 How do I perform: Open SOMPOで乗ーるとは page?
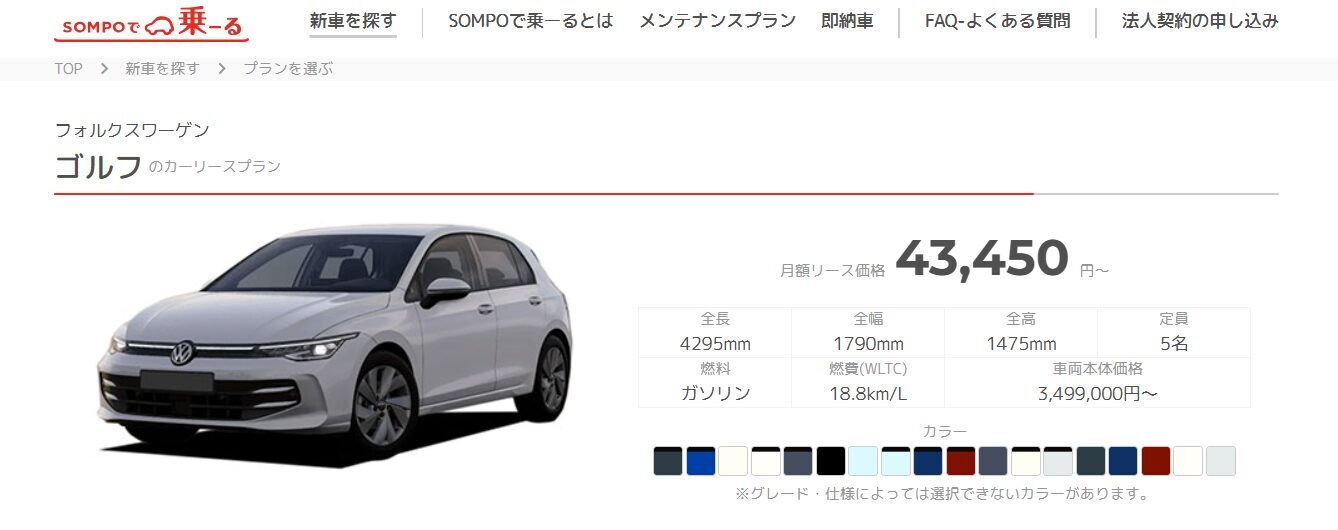coord(530,21)
